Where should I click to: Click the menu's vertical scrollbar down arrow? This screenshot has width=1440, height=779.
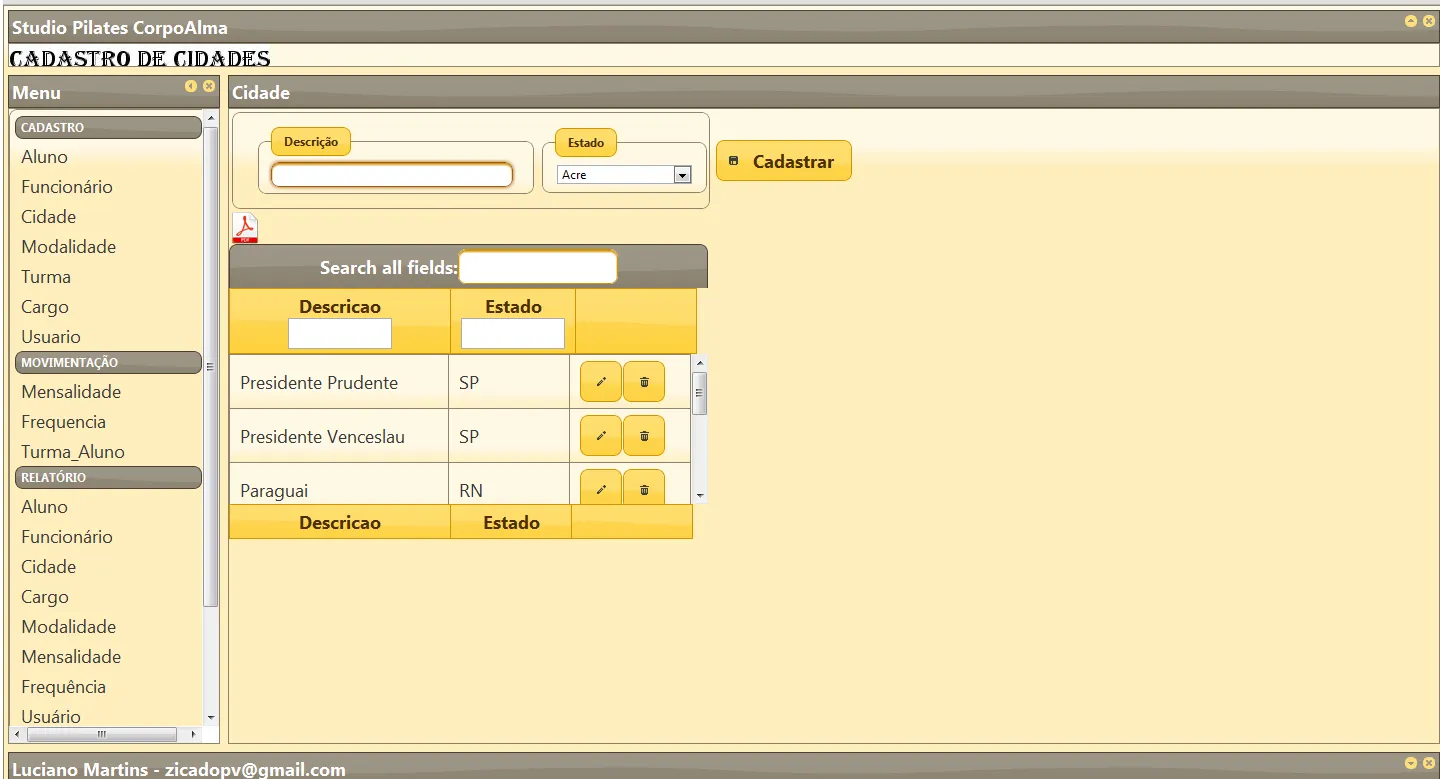click(x=210, y=717)
